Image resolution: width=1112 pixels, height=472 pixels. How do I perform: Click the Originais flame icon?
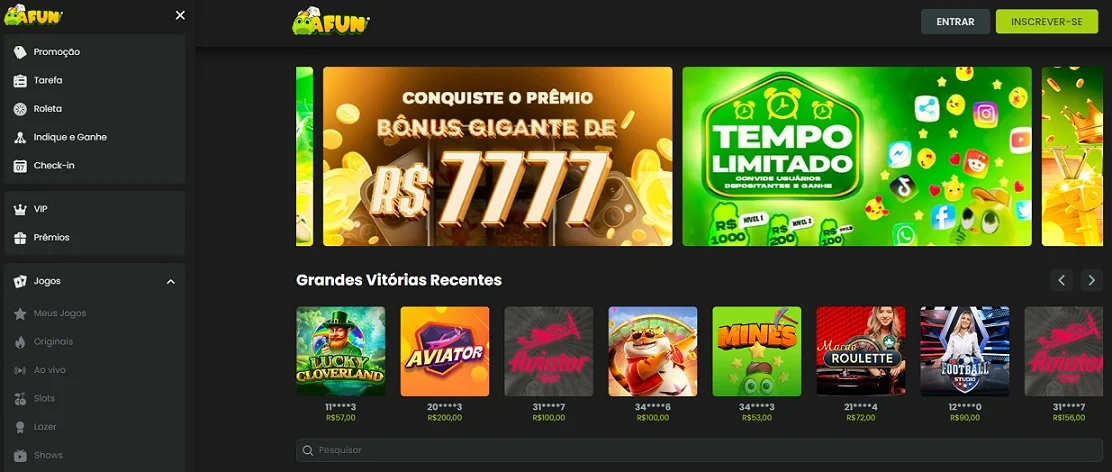pos(21,342)
